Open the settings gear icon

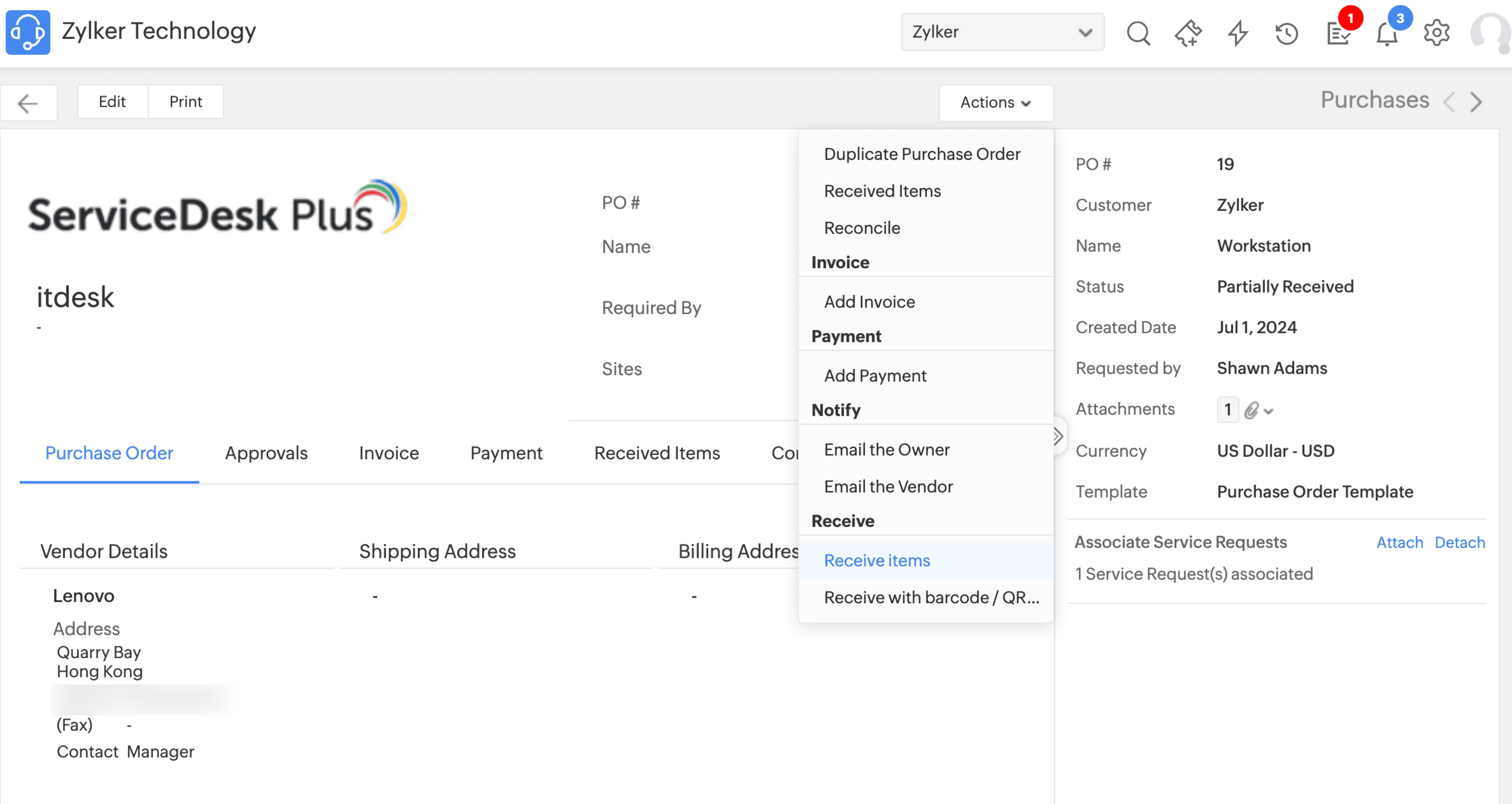pyautogui.click(x=1436, y=33)
